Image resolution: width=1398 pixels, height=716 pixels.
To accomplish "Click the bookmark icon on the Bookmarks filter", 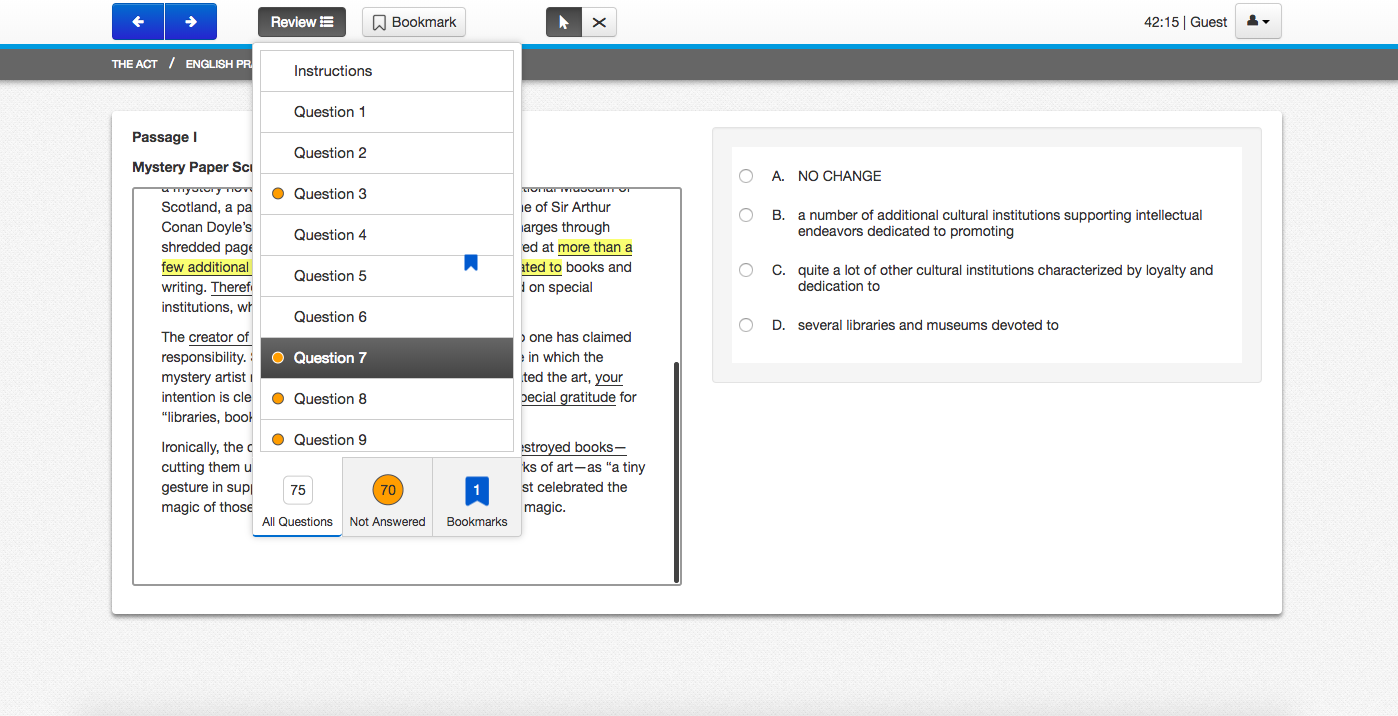I will coord(477,489).
